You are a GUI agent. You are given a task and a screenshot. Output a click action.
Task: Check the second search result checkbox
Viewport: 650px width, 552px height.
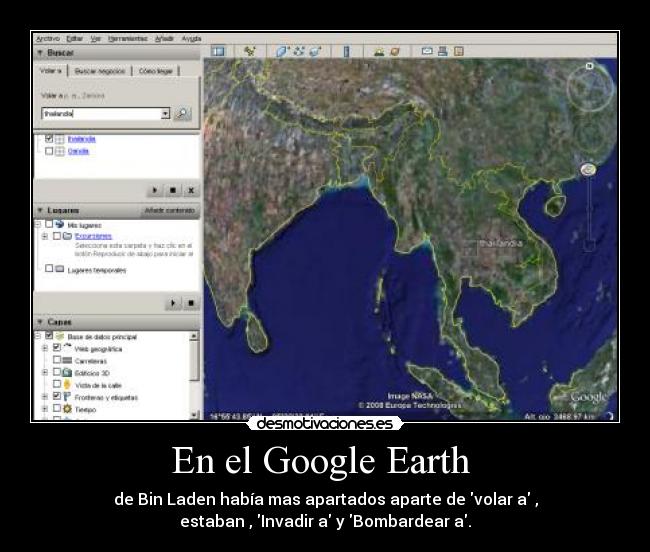(x=49, y=151)
